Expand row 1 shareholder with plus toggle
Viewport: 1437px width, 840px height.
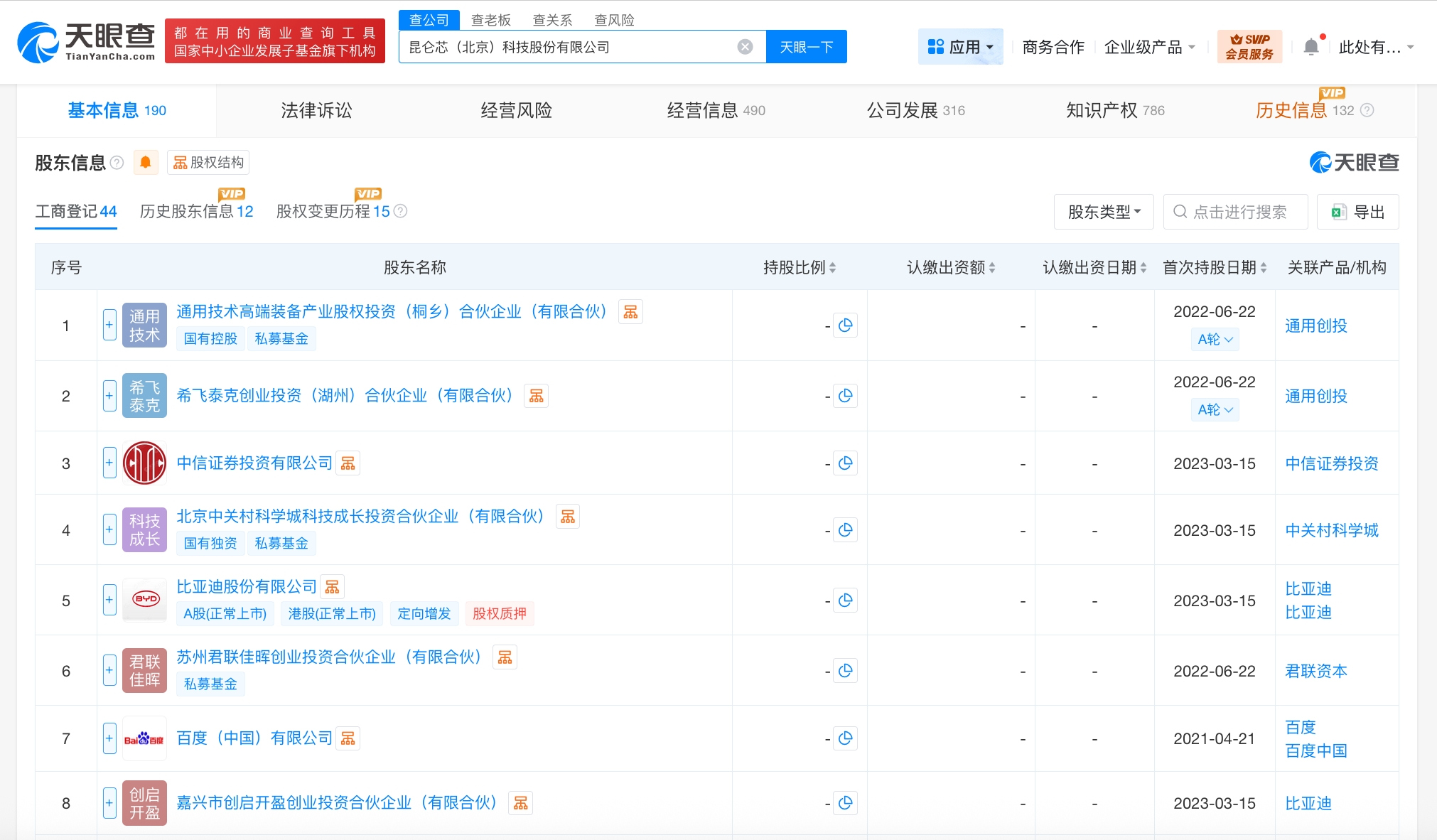109,325
